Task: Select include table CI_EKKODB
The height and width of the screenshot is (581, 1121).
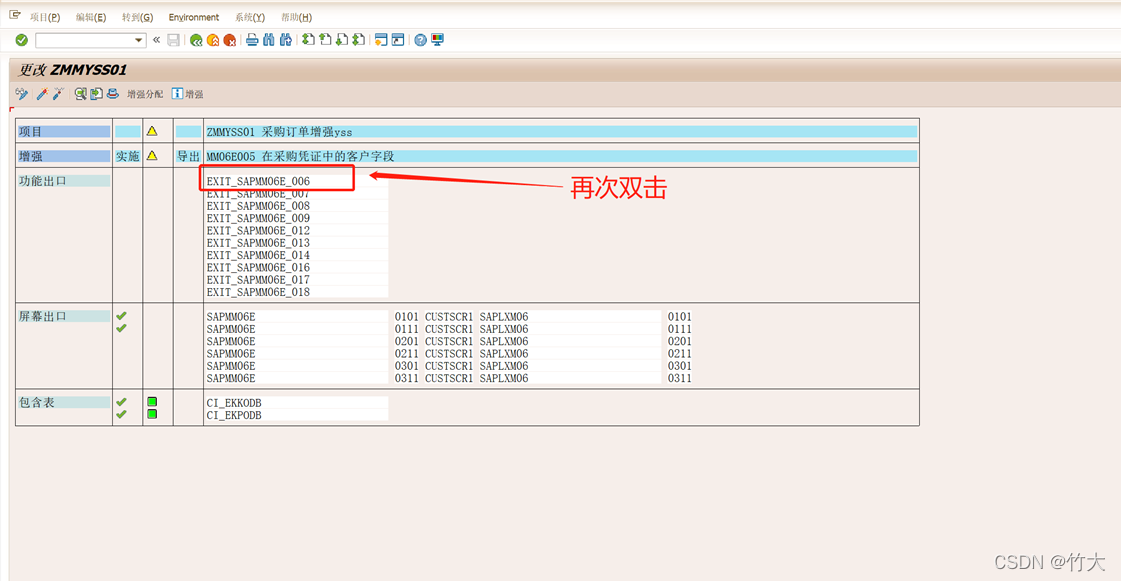Action: tap(234, 403)
